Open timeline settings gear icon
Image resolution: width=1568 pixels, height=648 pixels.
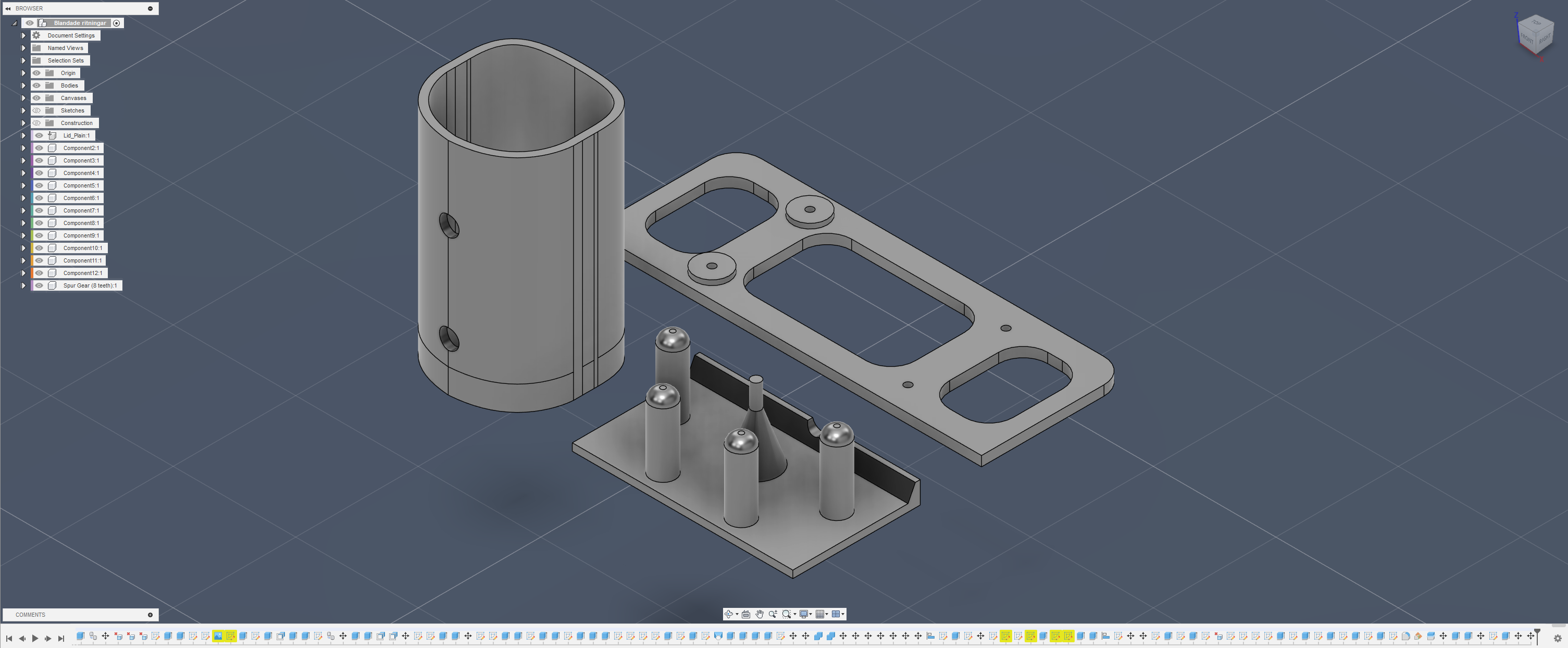pos(1557,638)
